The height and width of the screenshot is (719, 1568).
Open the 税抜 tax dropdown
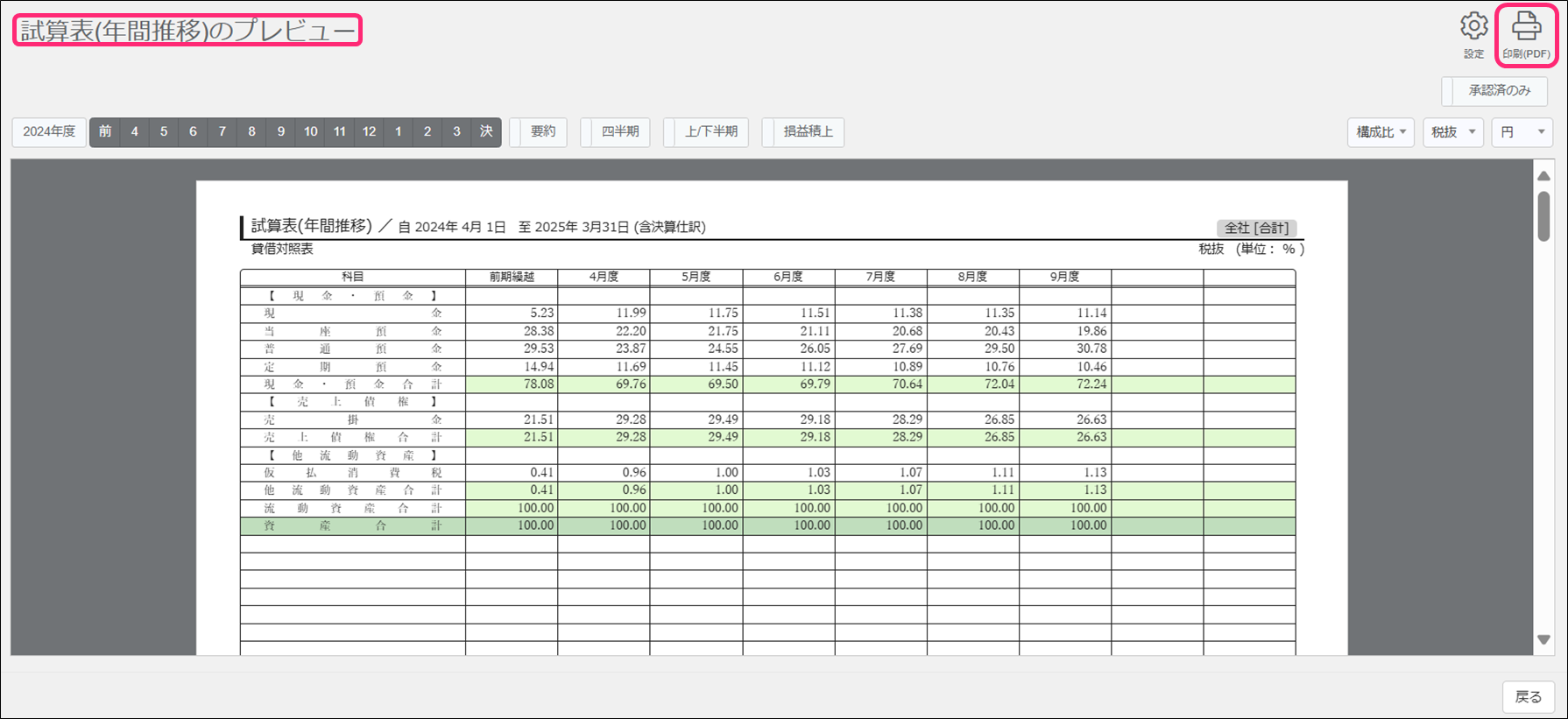[1452, 132]
